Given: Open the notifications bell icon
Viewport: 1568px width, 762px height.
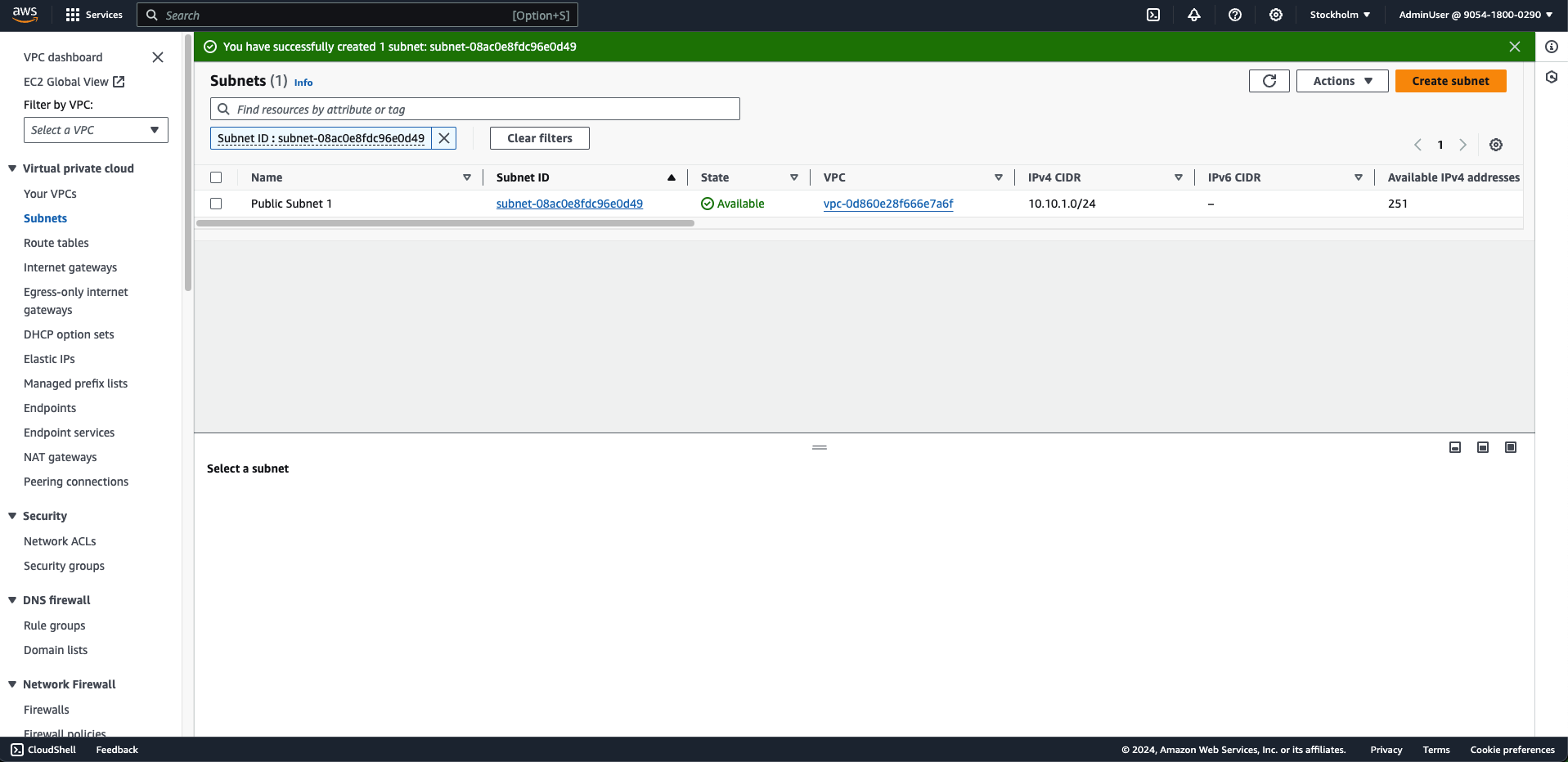Looking at the screenshot, I should click(x=1194, y=15).
